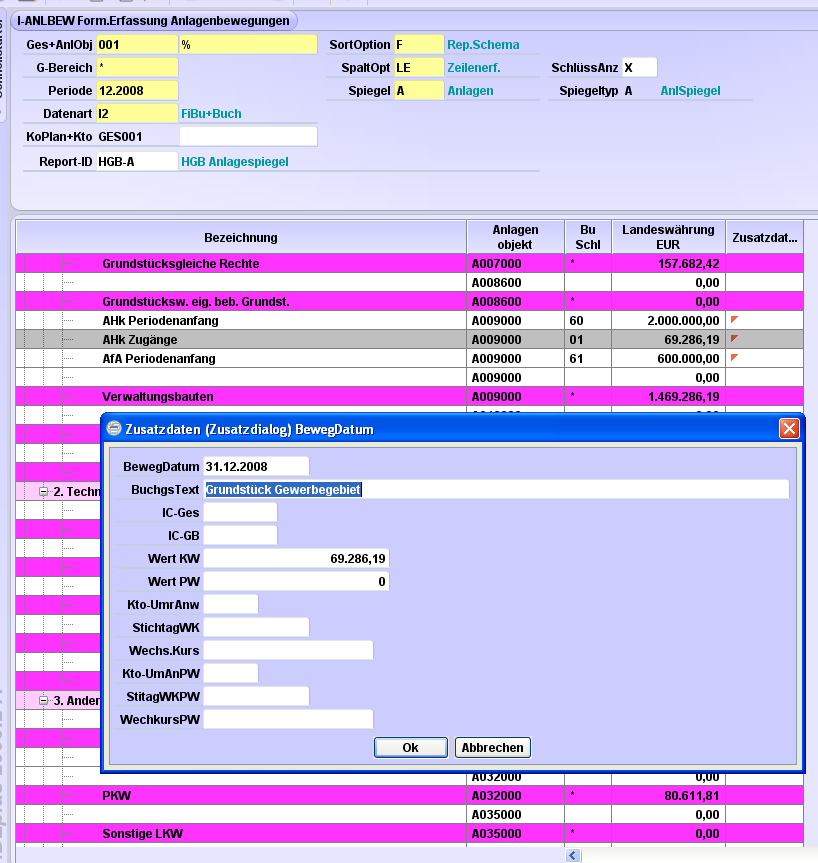Cancel the dialog with Abbrechen
818x863 pixels.
(x=493, y=747)
